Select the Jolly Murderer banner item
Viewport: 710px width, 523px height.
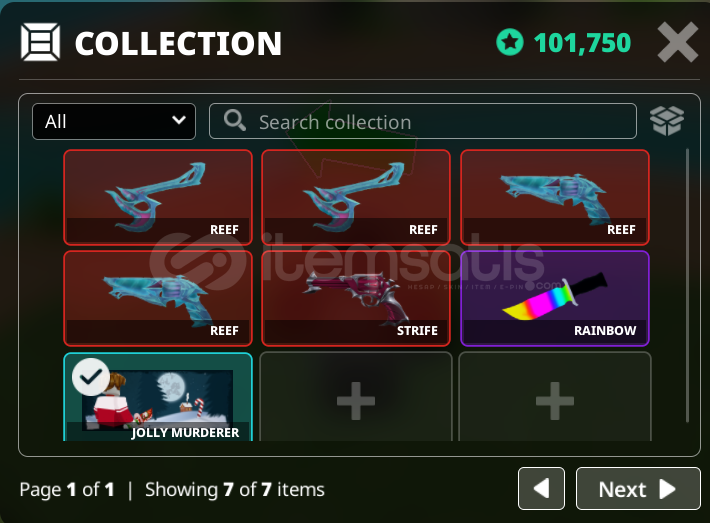pyautogui.click(x=158, y=397)
